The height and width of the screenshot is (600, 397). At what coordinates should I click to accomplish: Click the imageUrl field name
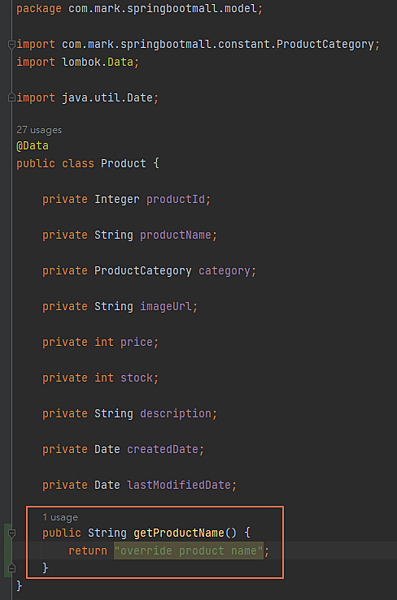pyautogui.click(x=165, y=307)
